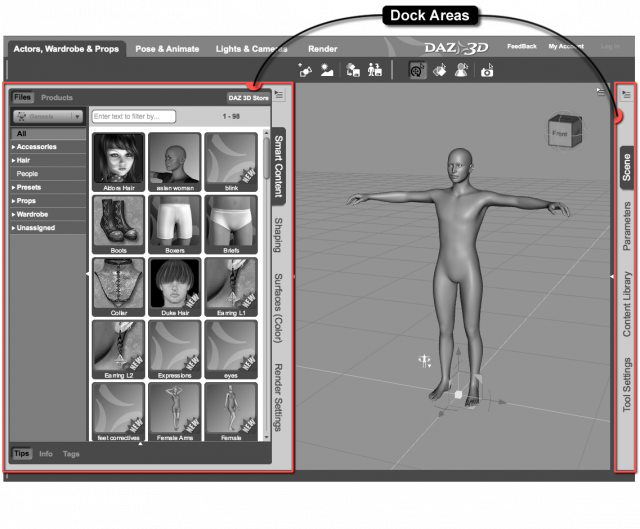
Task: Open the Surfaces (Color) side tab
Action: pyautogui.click(x=278, y=308)
